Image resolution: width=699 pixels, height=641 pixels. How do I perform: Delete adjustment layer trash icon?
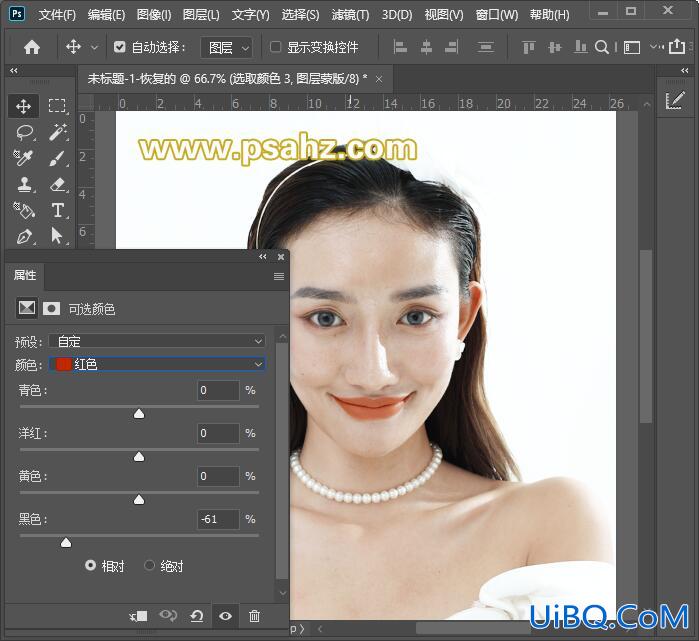pos(254,616)
